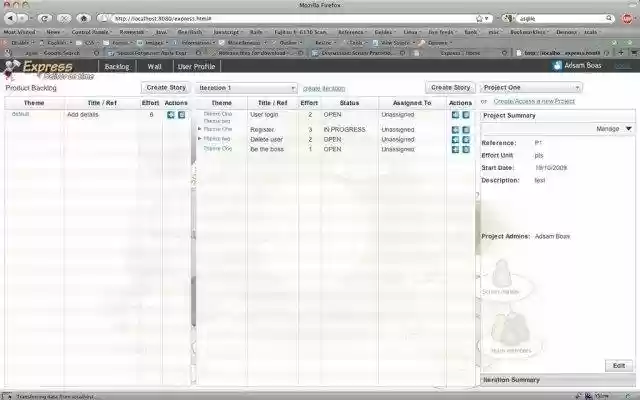
Task: Click Create Story in Product Backlog
Action: point(166,88)
